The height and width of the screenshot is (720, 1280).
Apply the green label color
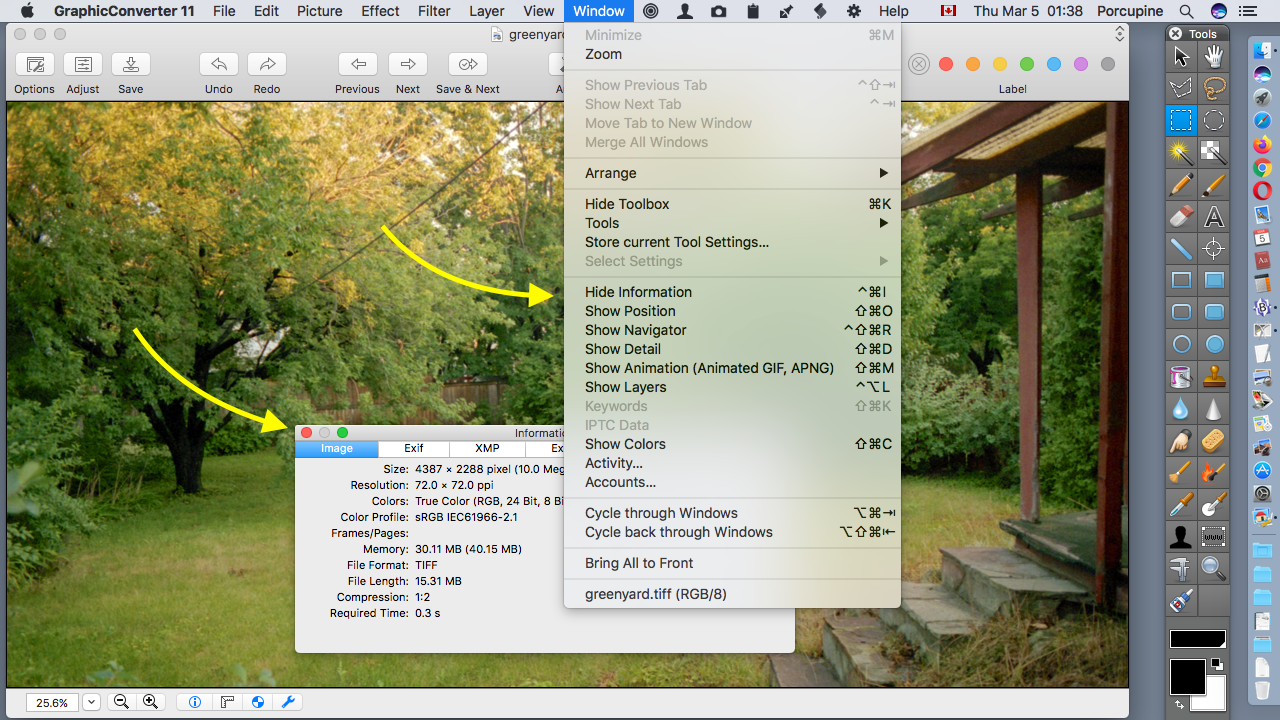tap(1027, 64)
